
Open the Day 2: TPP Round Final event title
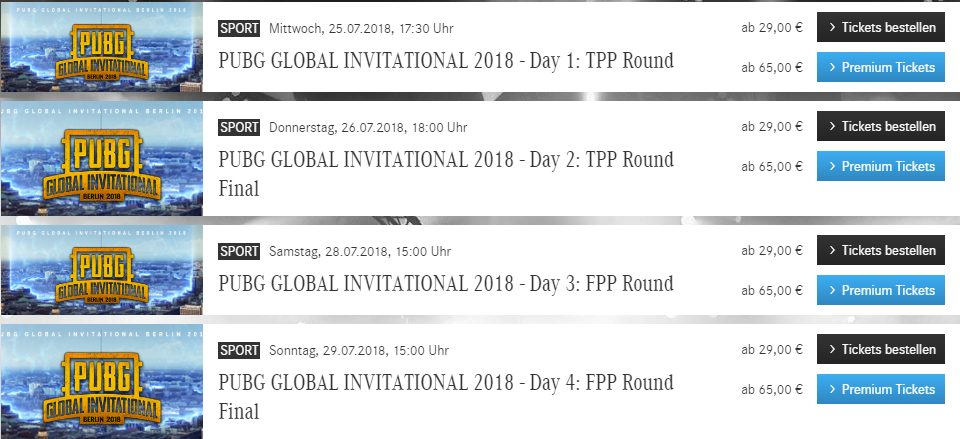click(446, 174)
